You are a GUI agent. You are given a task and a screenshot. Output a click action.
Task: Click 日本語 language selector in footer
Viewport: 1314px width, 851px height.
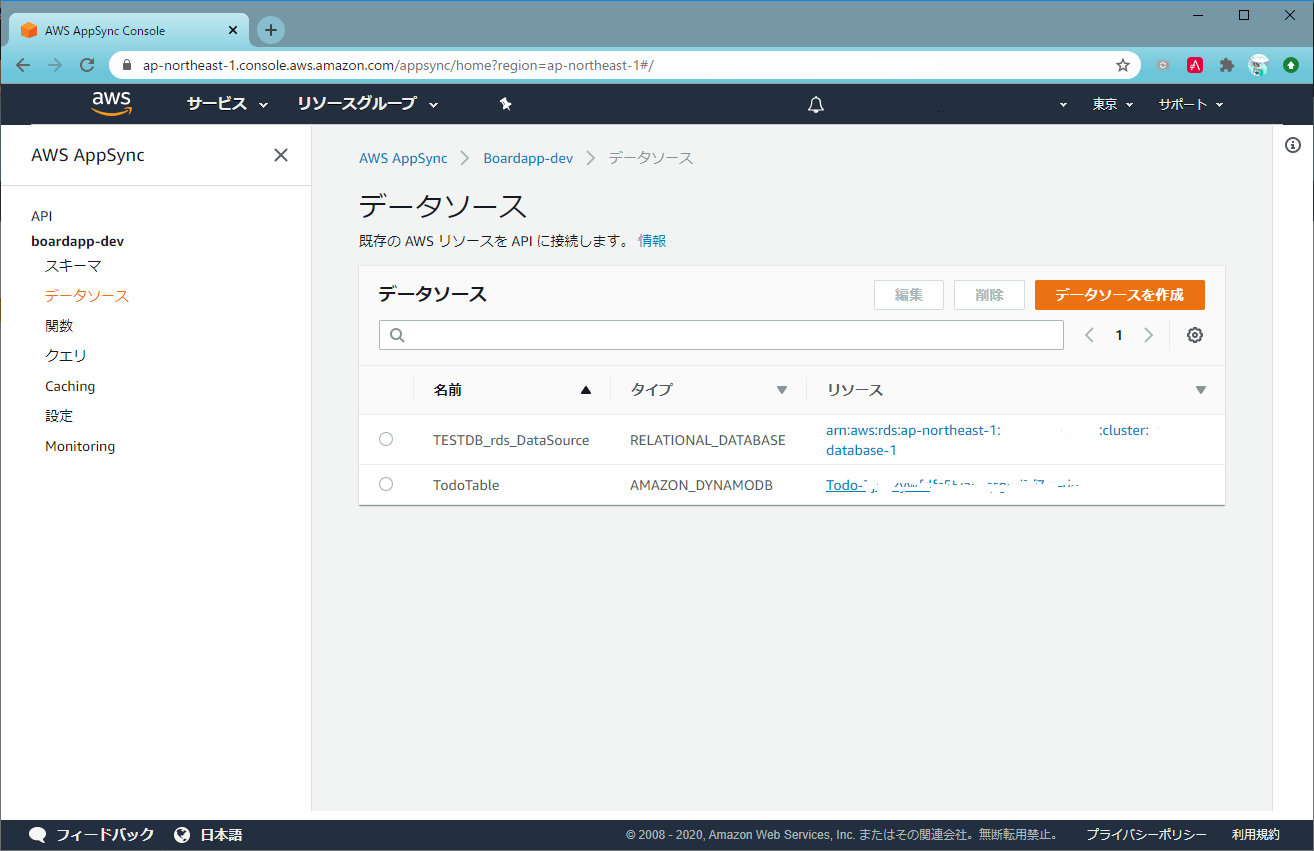[x=221, y=834]
